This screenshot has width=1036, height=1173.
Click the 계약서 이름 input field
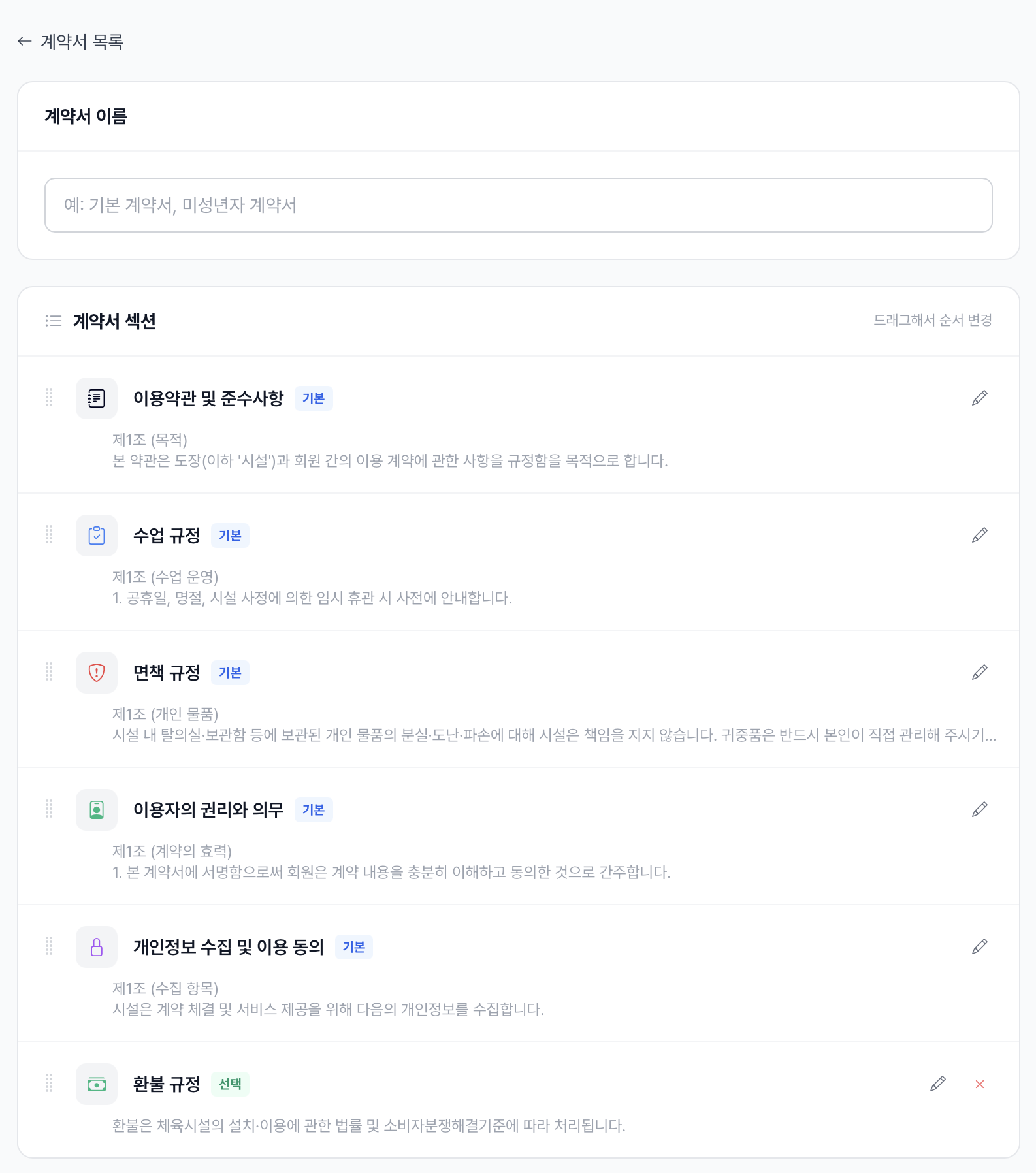pyautogui.click(x=517, y=205)
